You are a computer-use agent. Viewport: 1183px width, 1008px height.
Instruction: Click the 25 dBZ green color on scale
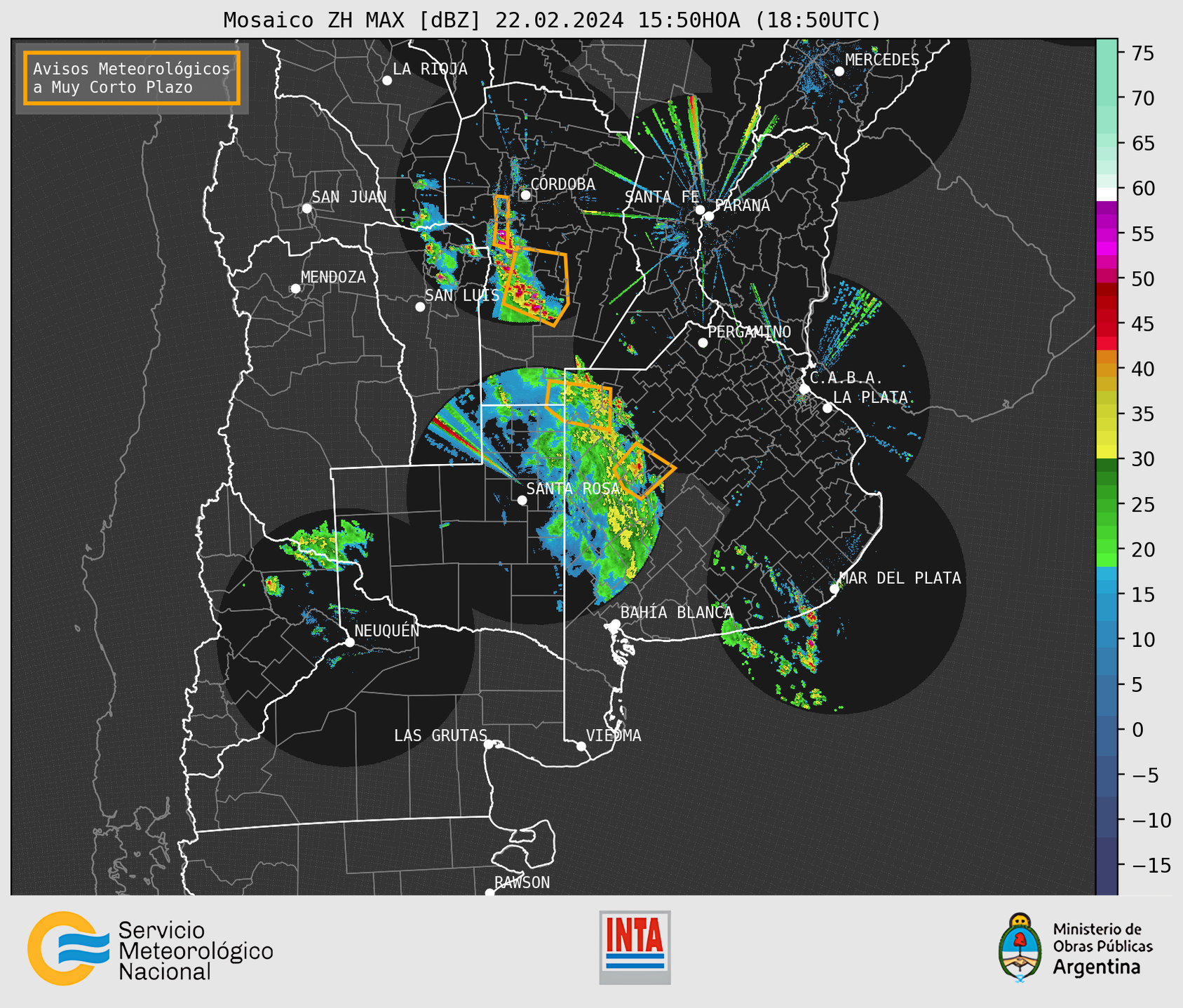1107,504
